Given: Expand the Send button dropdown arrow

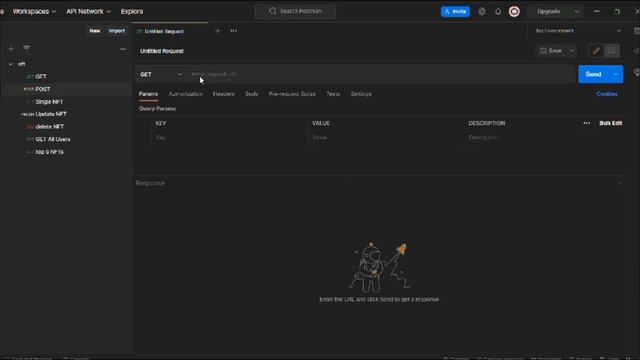Looking at the screenshot, I should coord(616,74).
